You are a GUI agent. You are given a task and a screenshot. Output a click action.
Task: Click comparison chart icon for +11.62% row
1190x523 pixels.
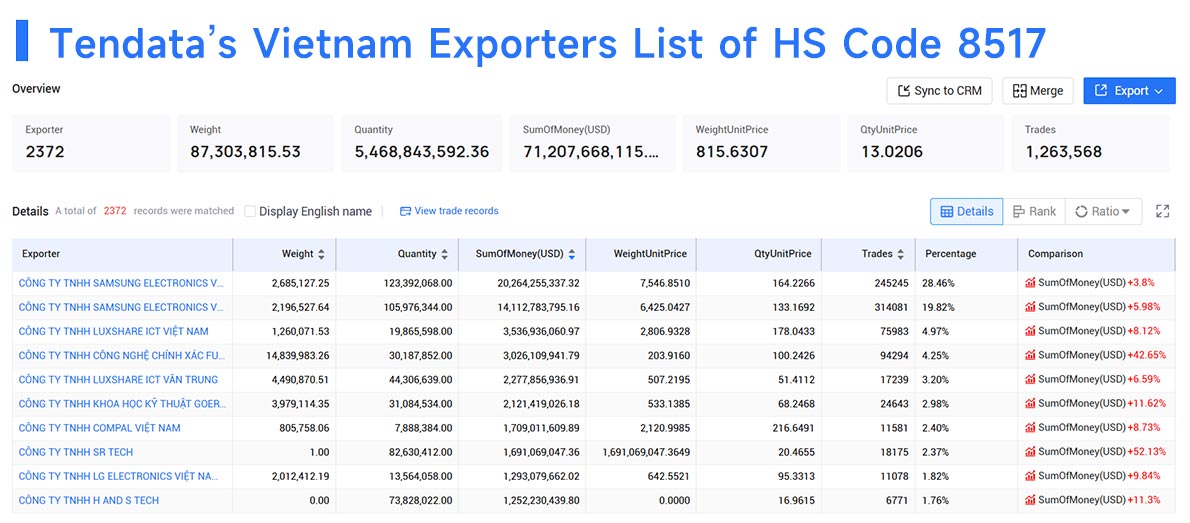pos(1030,404)
